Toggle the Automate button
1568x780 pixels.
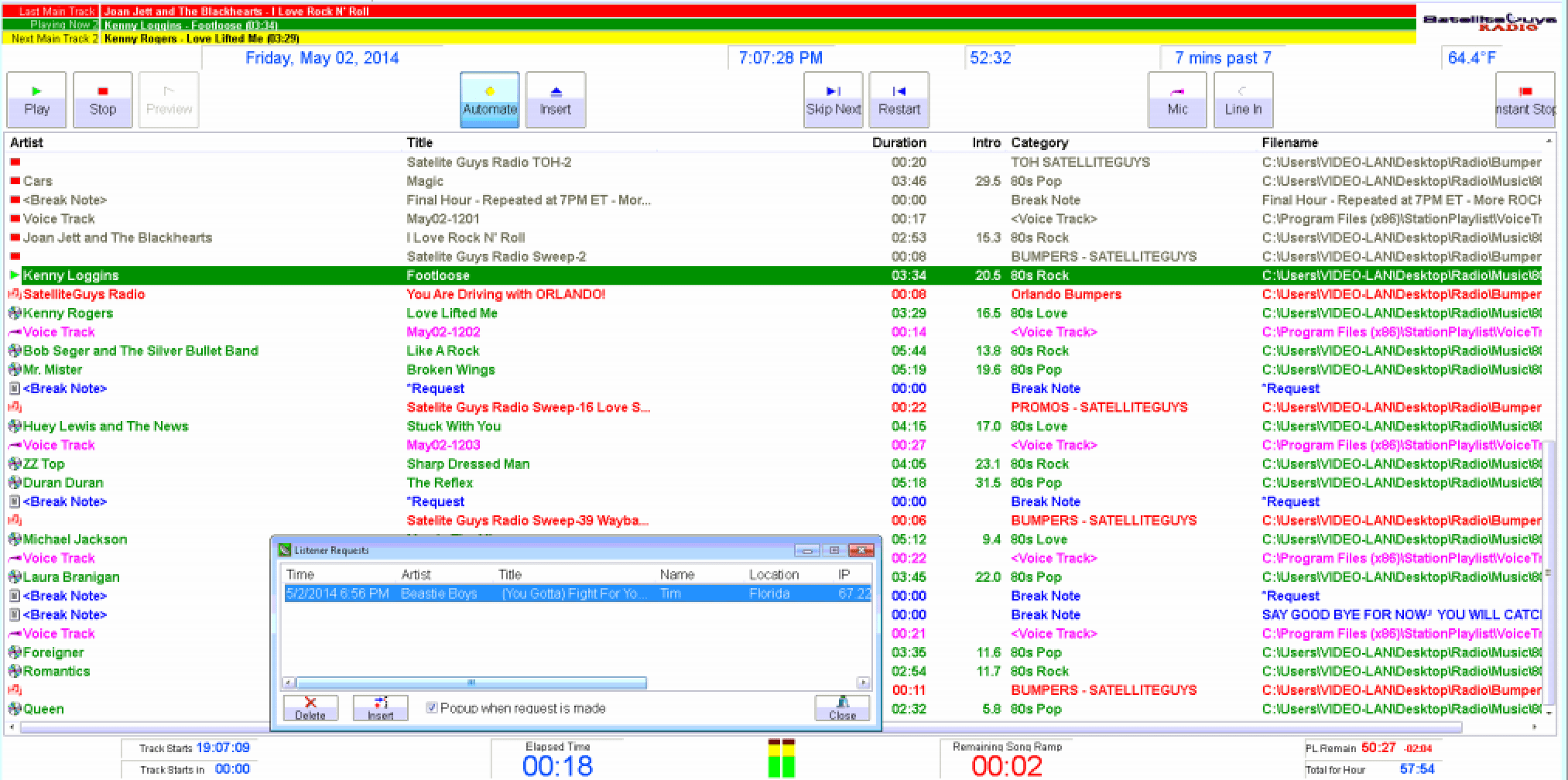[x=490, y=100]
